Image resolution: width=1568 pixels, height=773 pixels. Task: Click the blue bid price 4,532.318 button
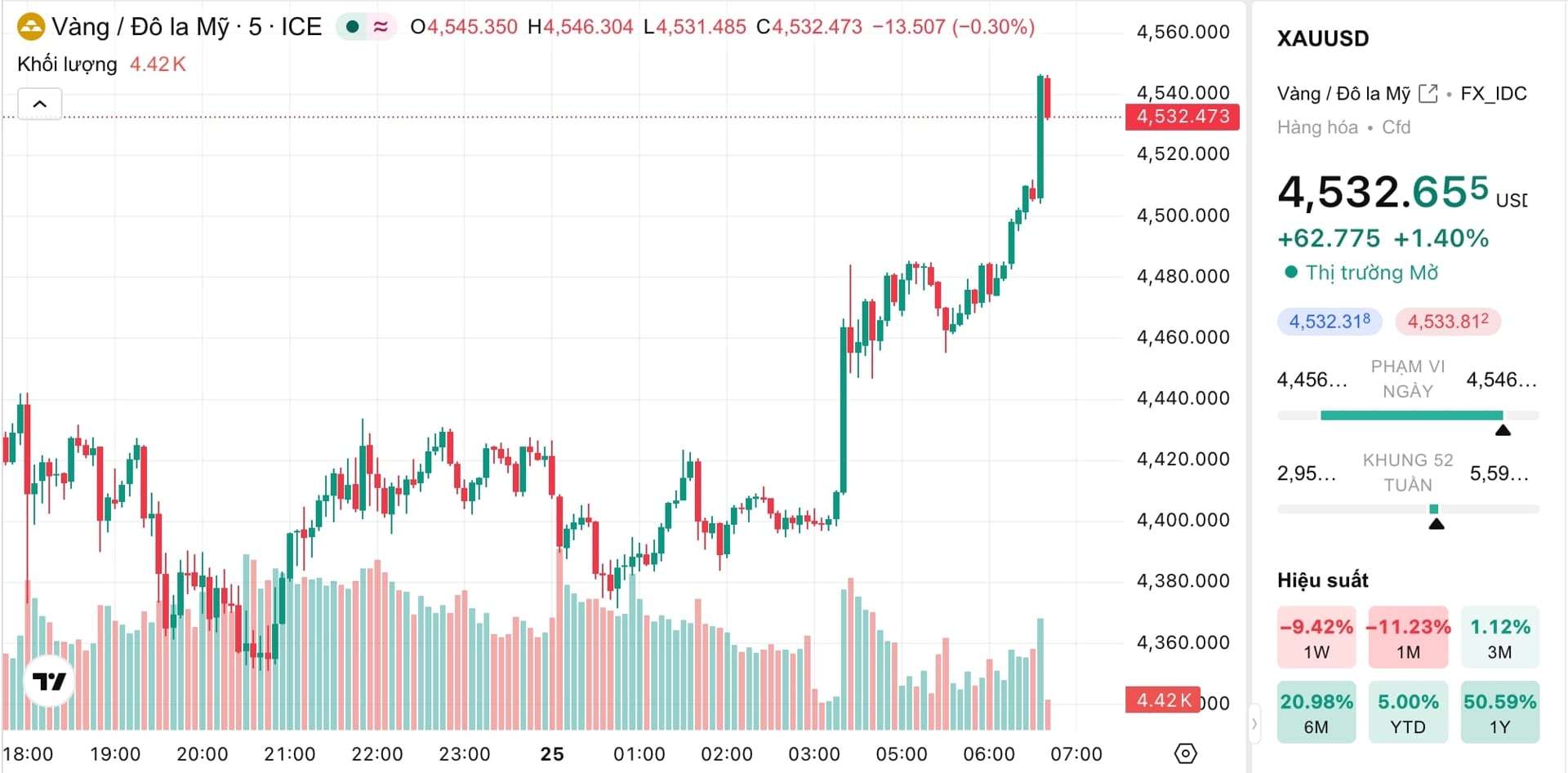pos(1329,322)
